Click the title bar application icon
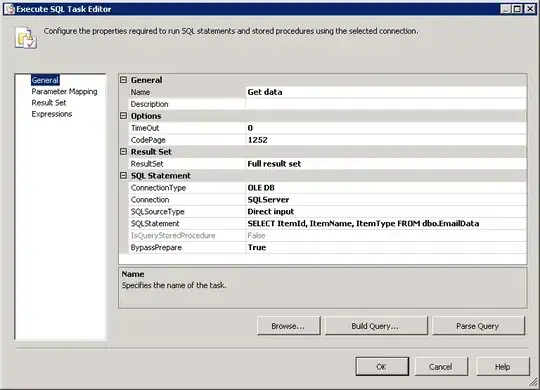The height and width of the screenshot is (390, 540). coord(10,9)
